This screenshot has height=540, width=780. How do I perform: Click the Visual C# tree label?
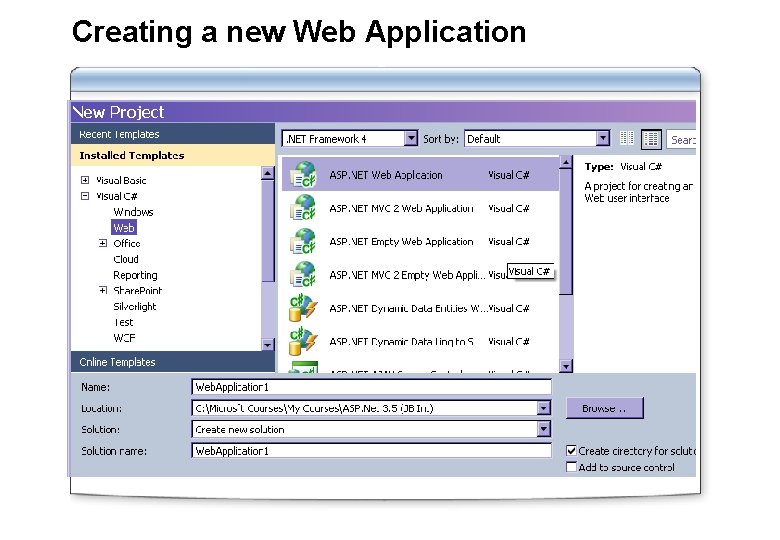(x=116, y=196)
